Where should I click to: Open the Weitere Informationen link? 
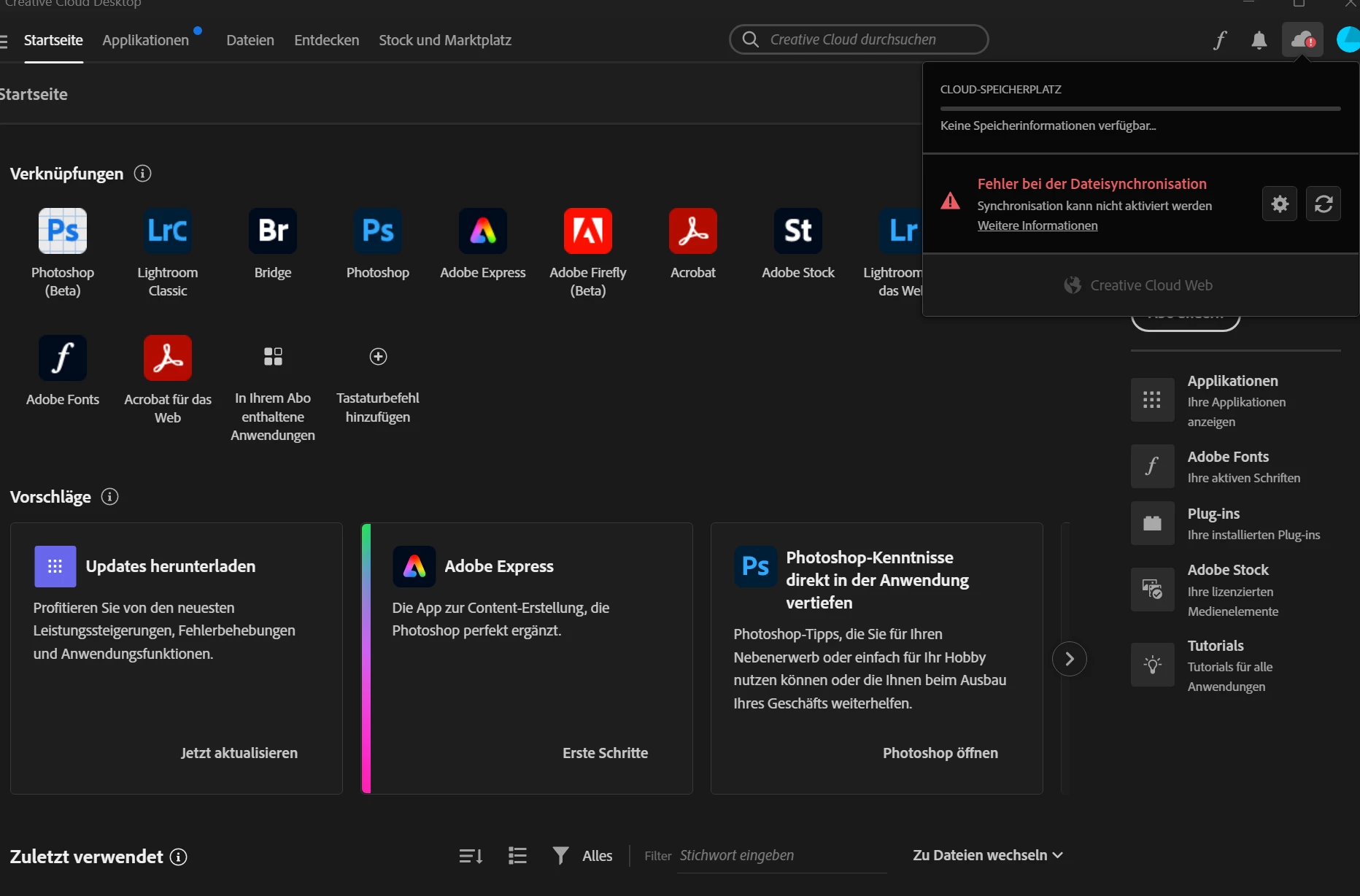point(1038,225)
